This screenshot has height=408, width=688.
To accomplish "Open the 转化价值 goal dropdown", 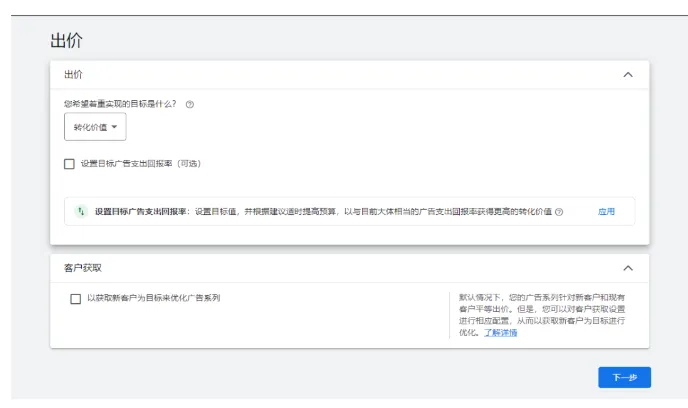I will (x=95, y=127).
